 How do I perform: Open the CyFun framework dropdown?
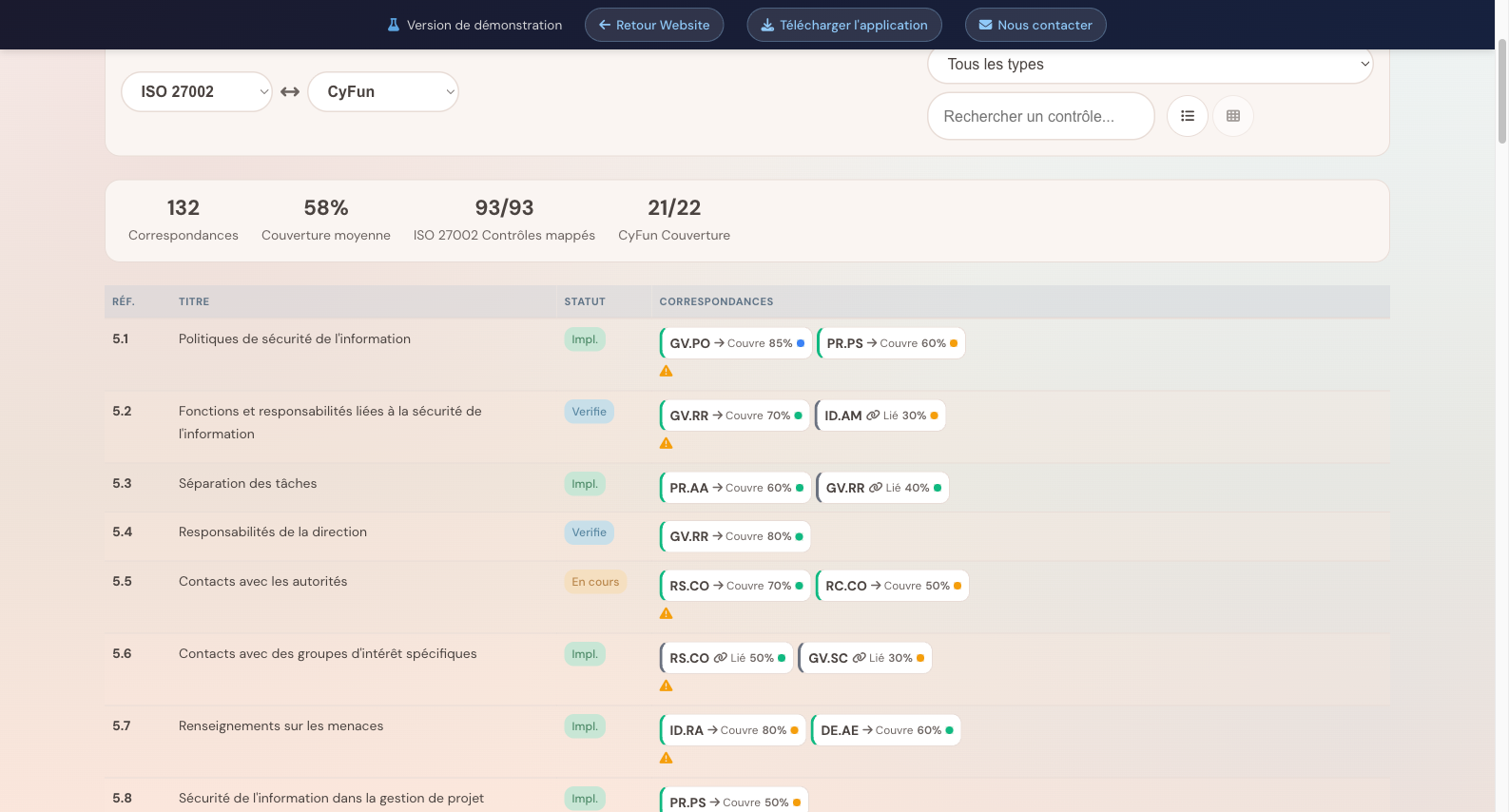click(383, 92)
